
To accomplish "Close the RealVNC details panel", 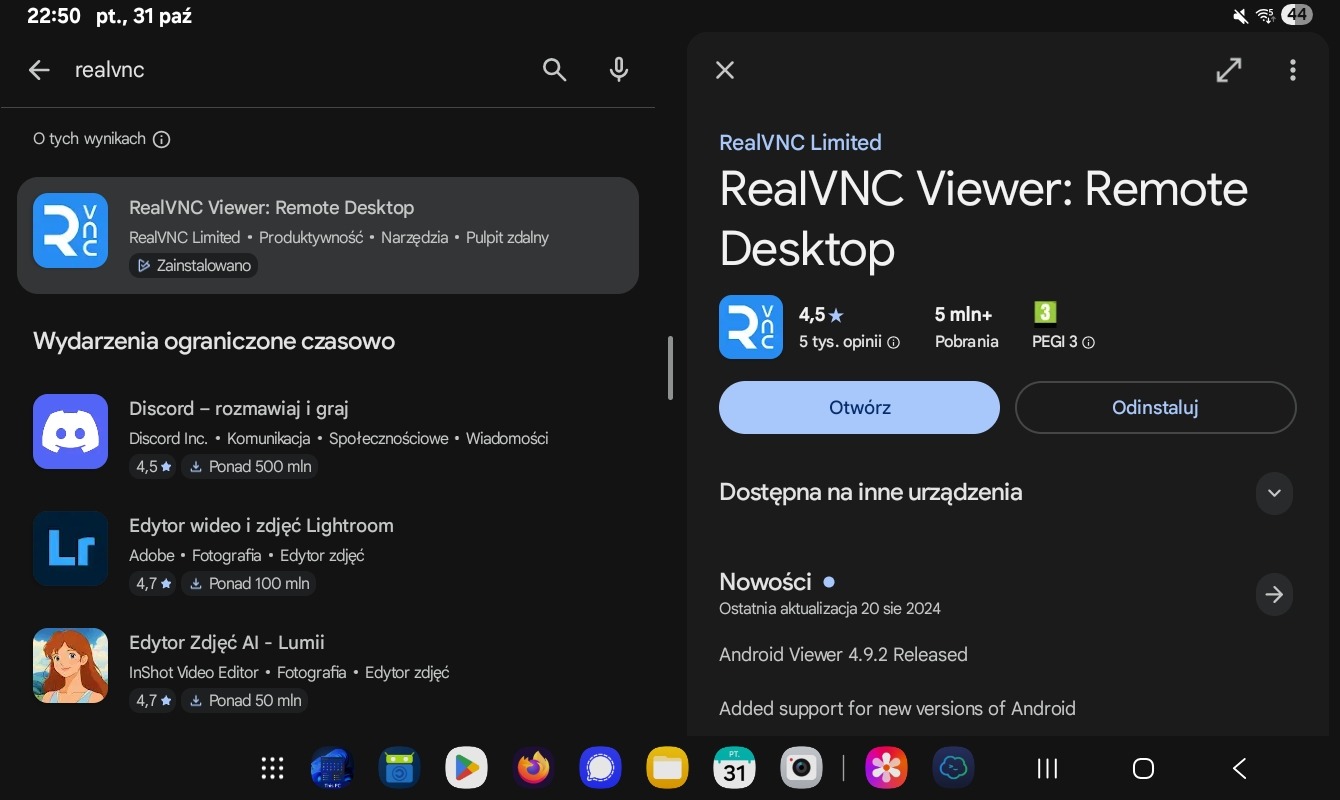I will click(725, 70).
